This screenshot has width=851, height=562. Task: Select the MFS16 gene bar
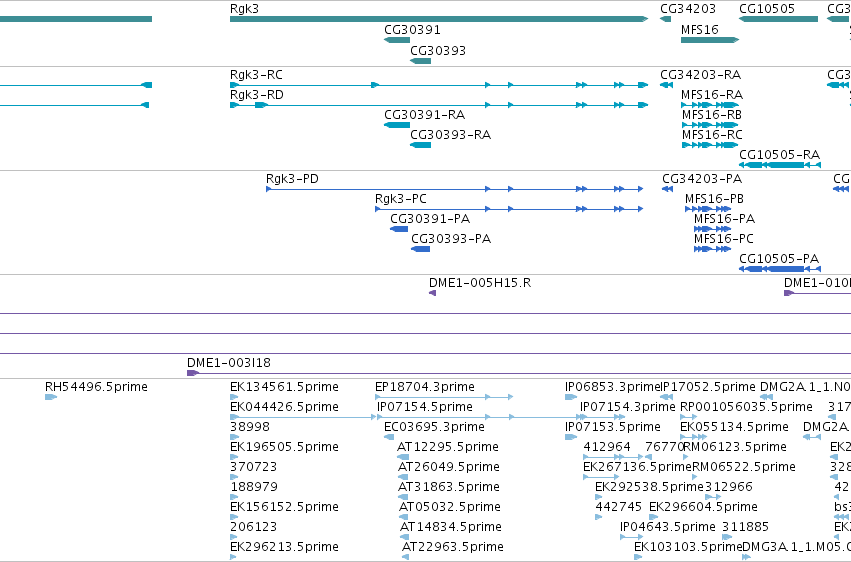click(710, 40)
